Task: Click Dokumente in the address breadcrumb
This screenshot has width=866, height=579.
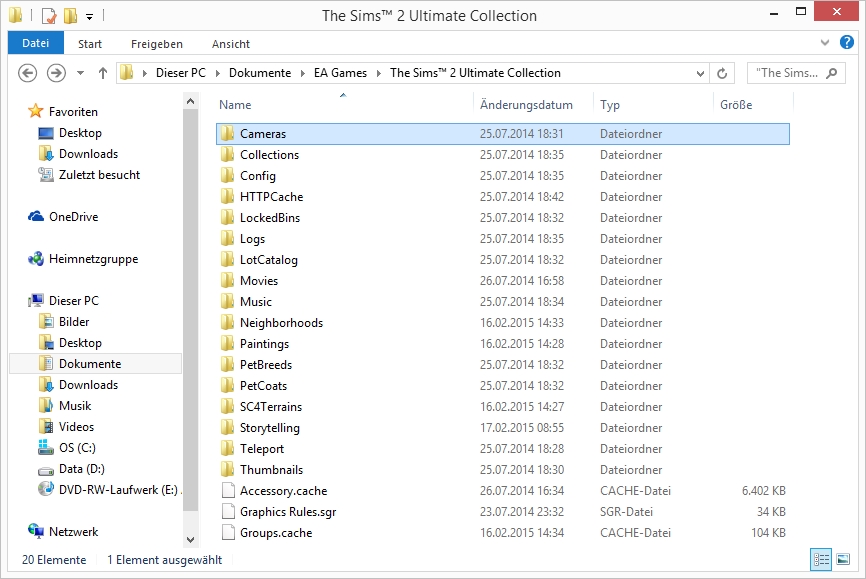Action: pos(260,73)
